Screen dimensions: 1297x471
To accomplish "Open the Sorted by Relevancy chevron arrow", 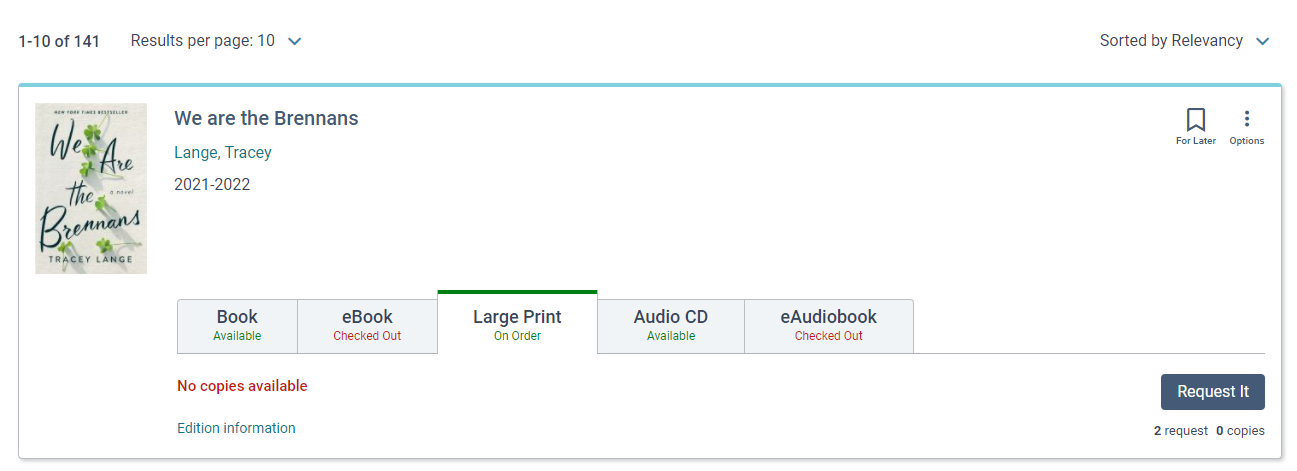I will pyautogui.click(x=1262, y=42).
